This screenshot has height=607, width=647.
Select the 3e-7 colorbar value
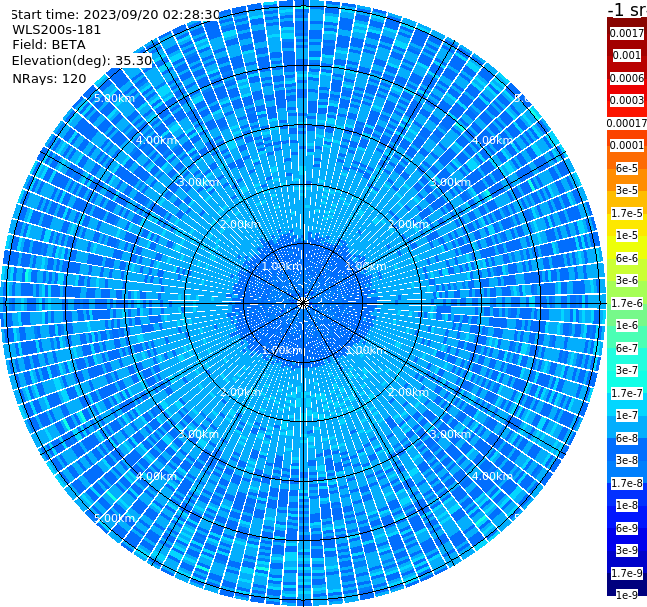(x=627, y=370)
